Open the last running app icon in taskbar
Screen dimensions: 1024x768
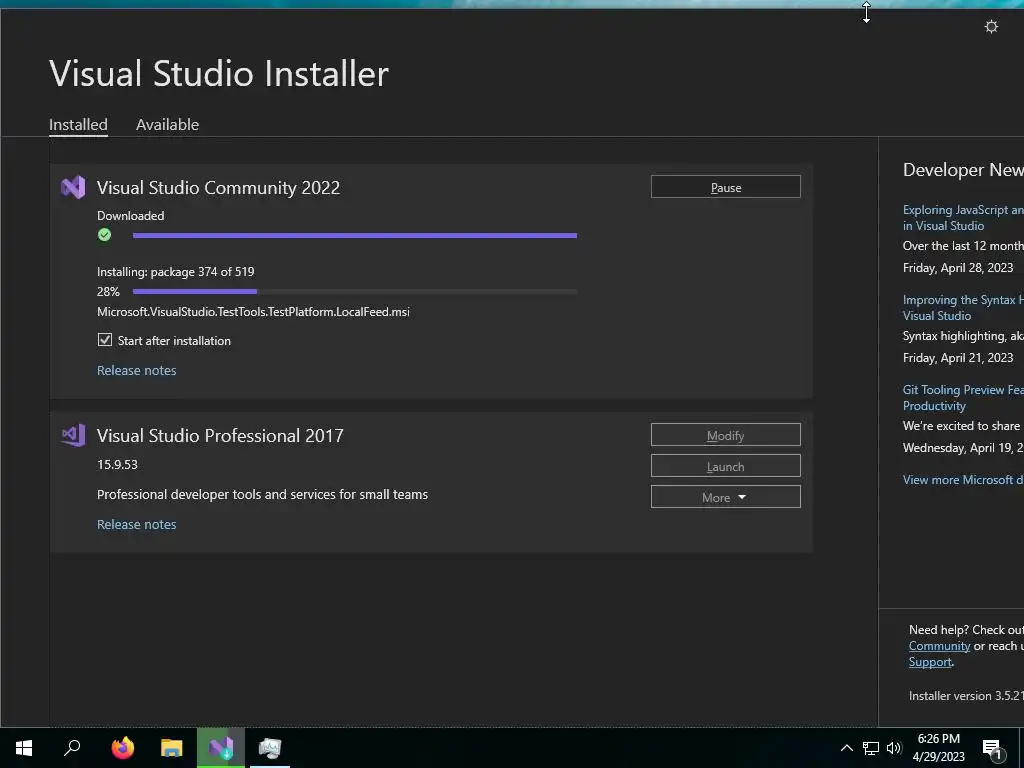pyautogui.click(x=270, y=748)
